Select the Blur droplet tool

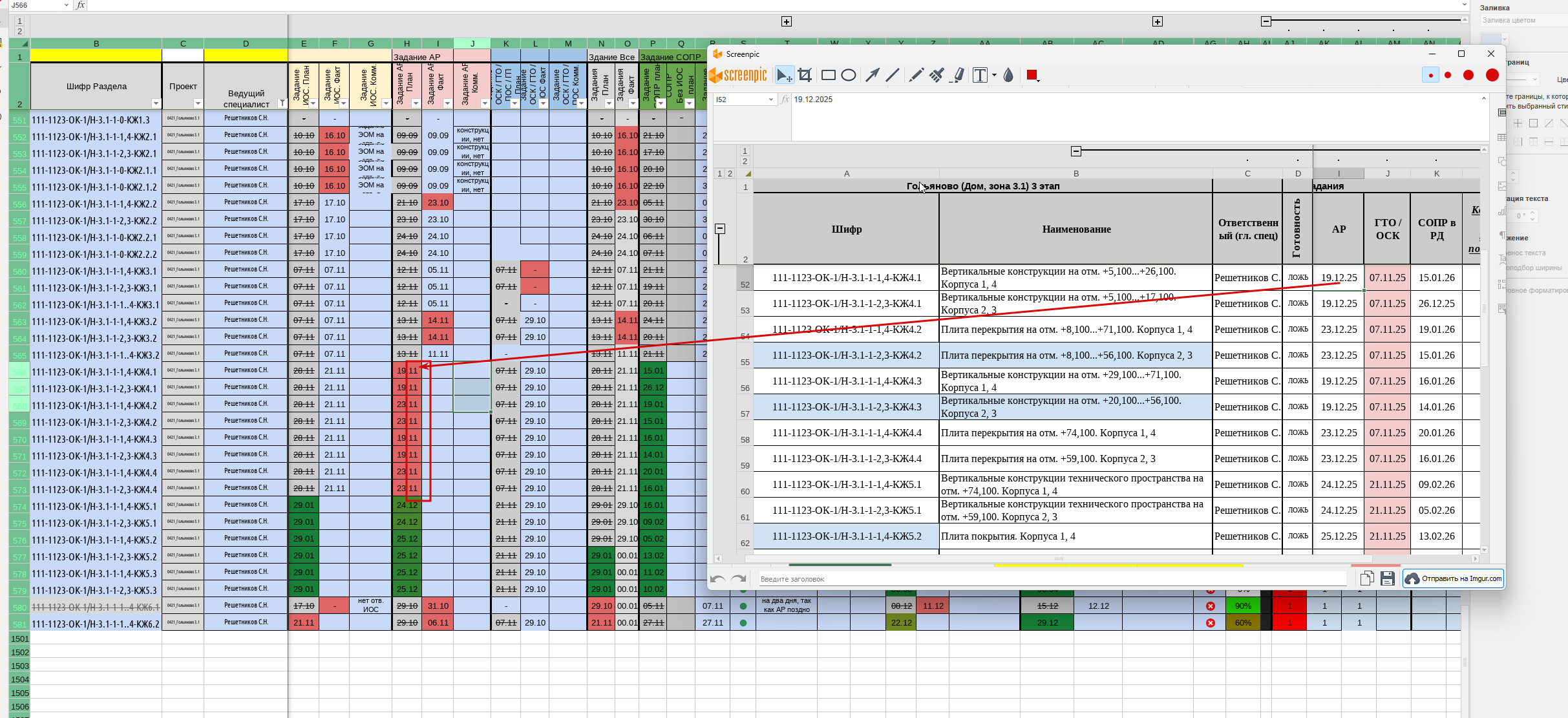1008,76
